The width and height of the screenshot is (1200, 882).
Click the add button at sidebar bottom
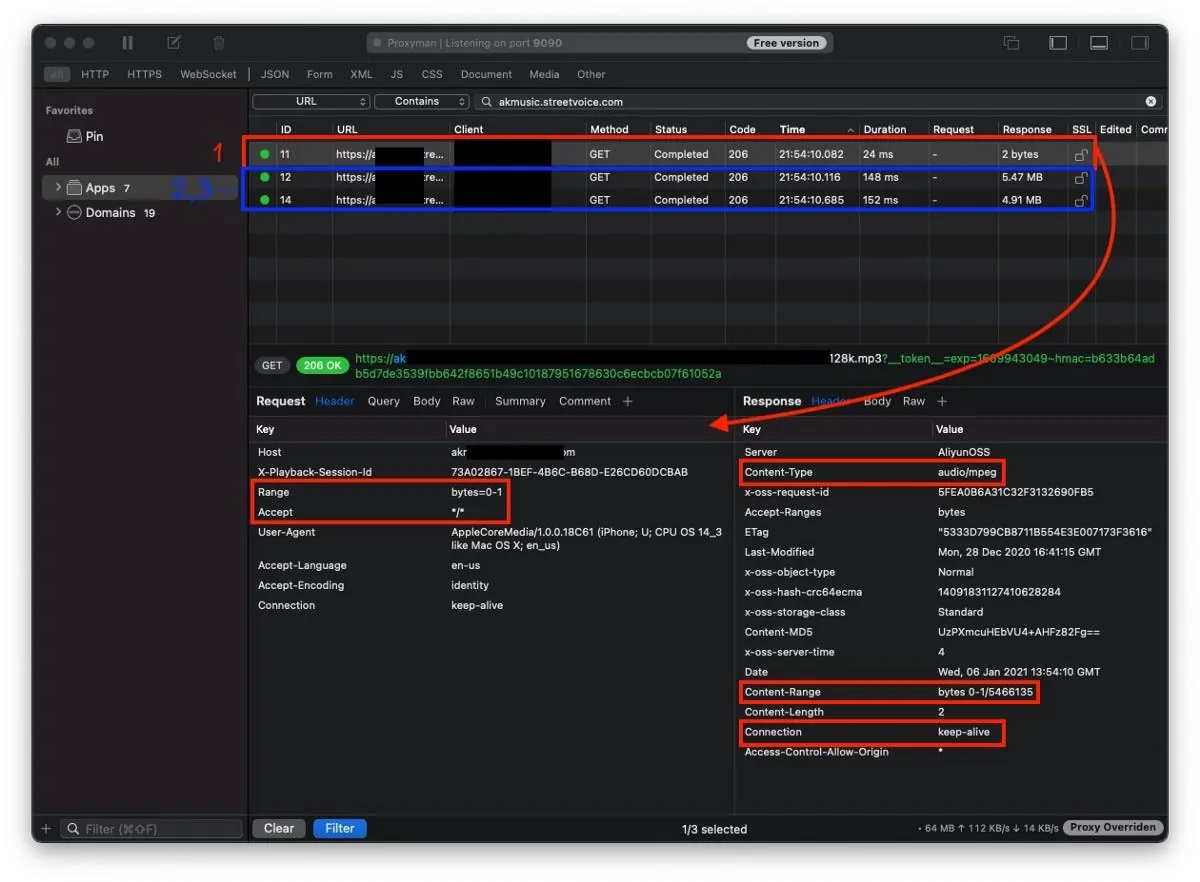pyautogui.click(x=46, y=829)
